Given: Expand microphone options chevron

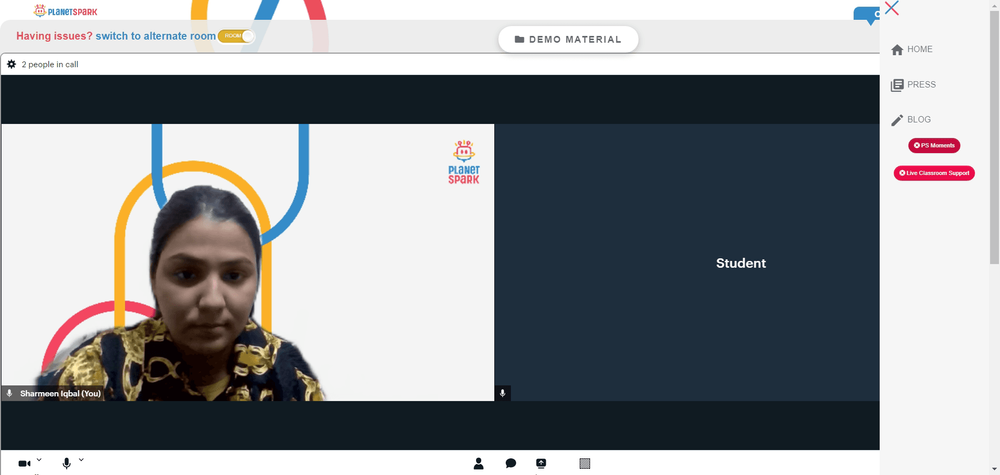Looking at the screenshot, I should (81, 460).
